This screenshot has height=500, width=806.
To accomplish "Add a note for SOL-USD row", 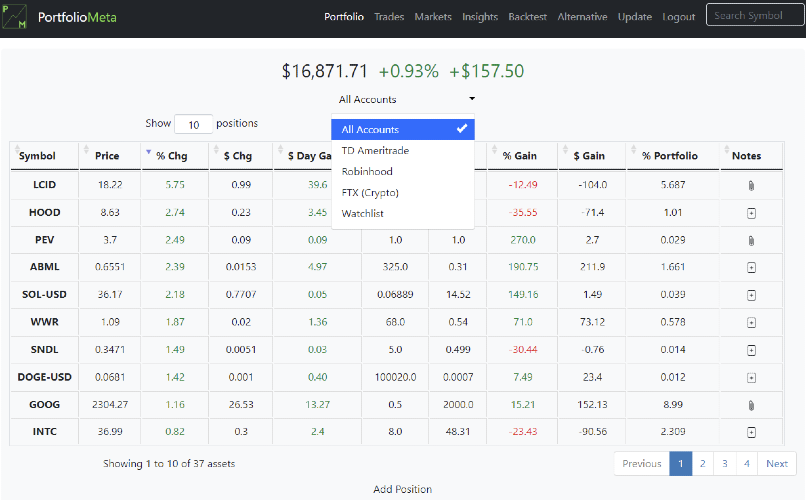I will (x=751, y=295).
